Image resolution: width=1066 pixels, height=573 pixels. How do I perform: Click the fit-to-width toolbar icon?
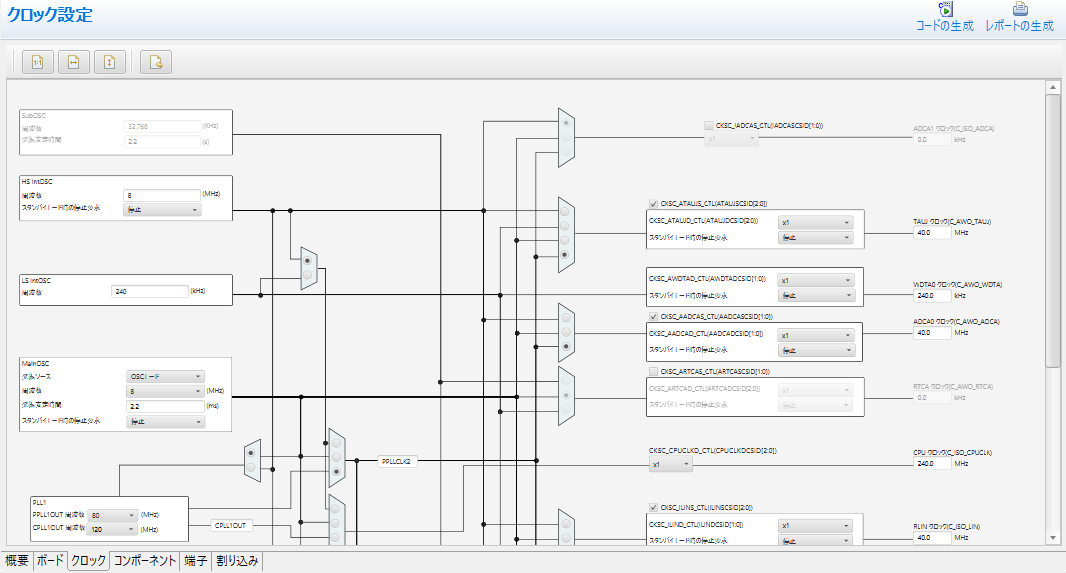pyautogui.click(x=74, y=62)
